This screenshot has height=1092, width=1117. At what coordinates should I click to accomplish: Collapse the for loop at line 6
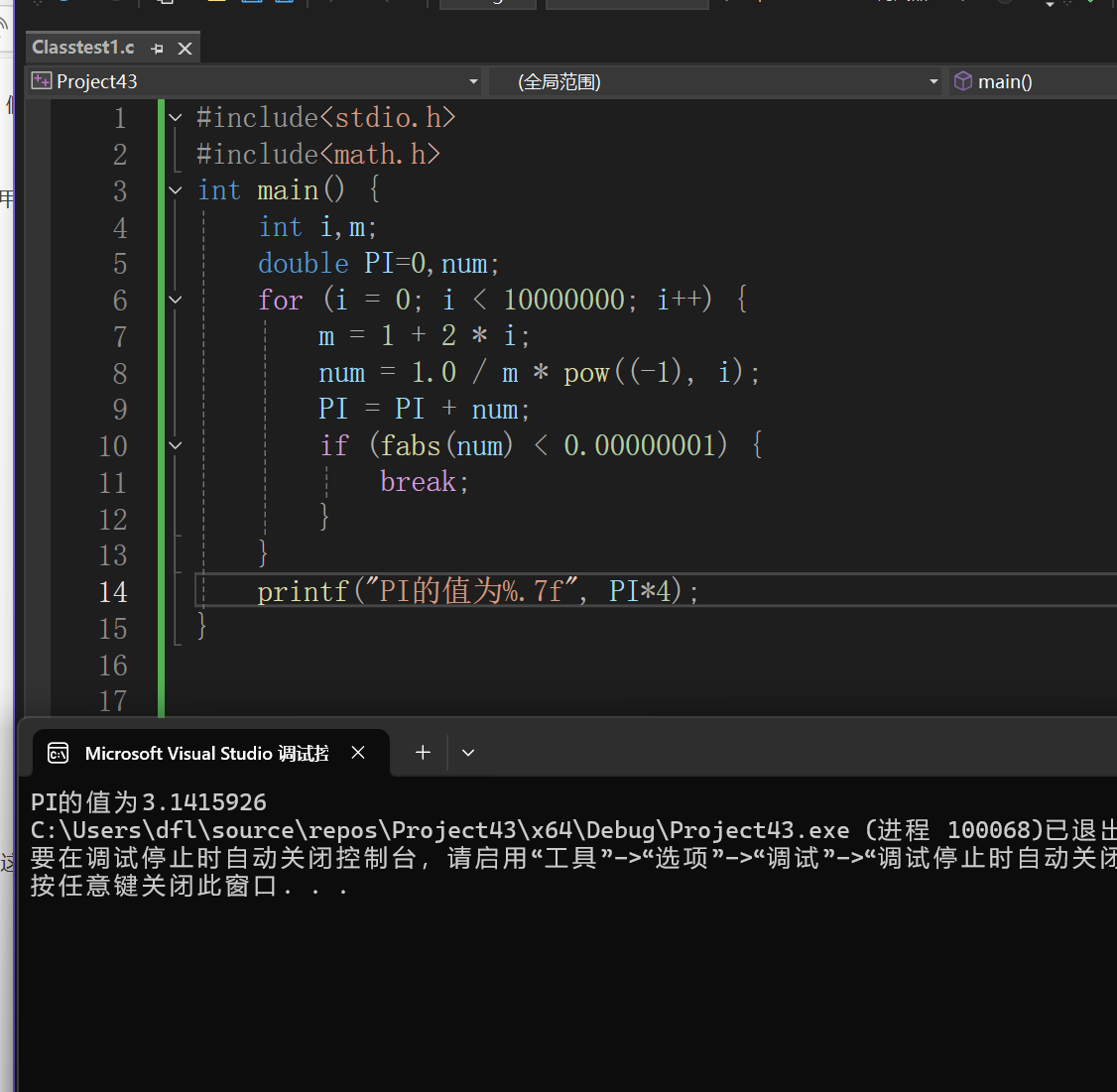[x=176, y=300]
